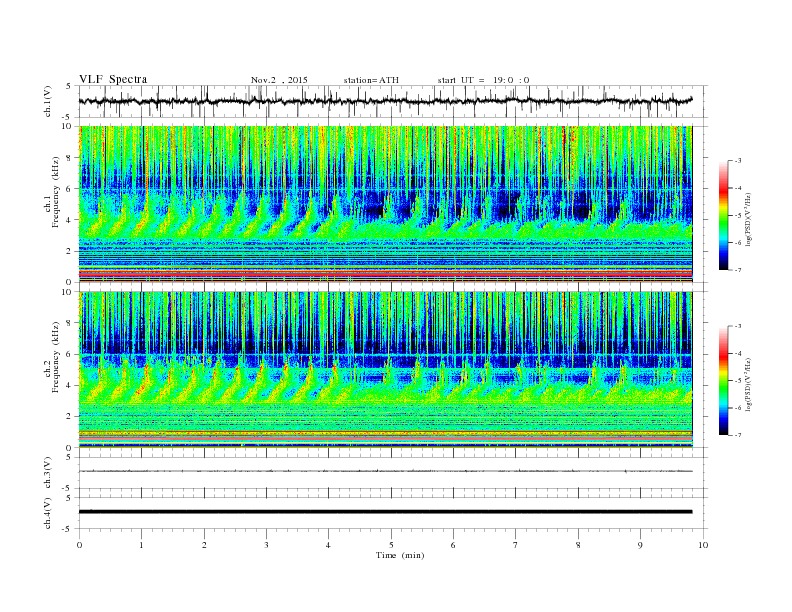792x612 pixels.
Task: Select the date text "Nov.2 , 2015"
Action: point(279,80)
